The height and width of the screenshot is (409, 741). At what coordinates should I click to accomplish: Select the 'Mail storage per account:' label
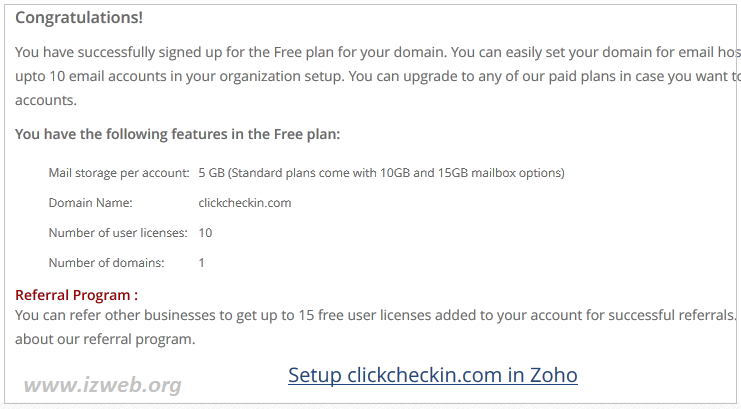(x=119, y=173)
